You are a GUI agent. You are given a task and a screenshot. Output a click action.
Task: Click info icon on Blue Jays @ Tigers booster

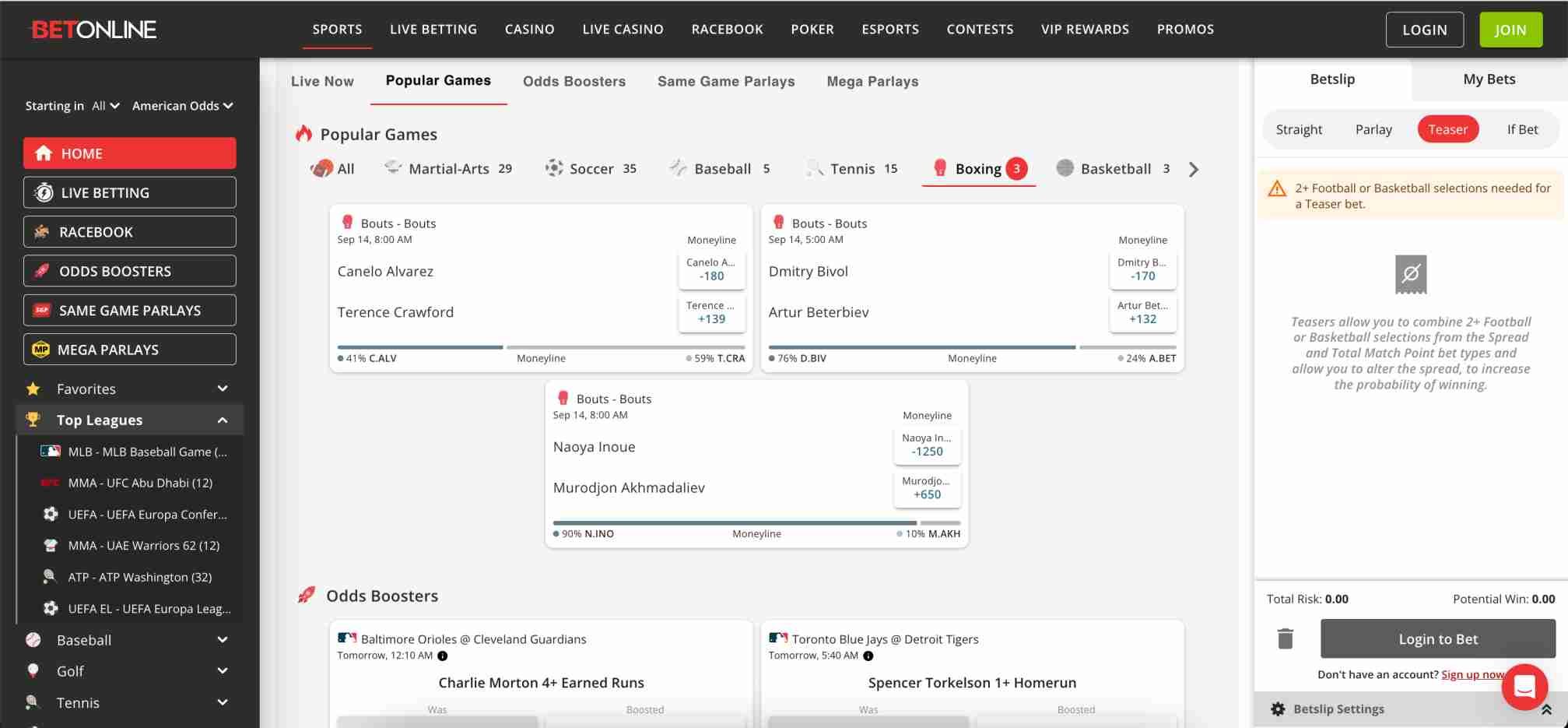[868, 656]
